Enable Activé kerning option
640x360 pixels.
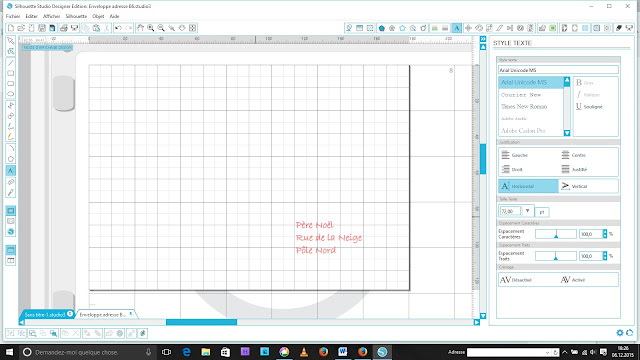coord(573,280)
